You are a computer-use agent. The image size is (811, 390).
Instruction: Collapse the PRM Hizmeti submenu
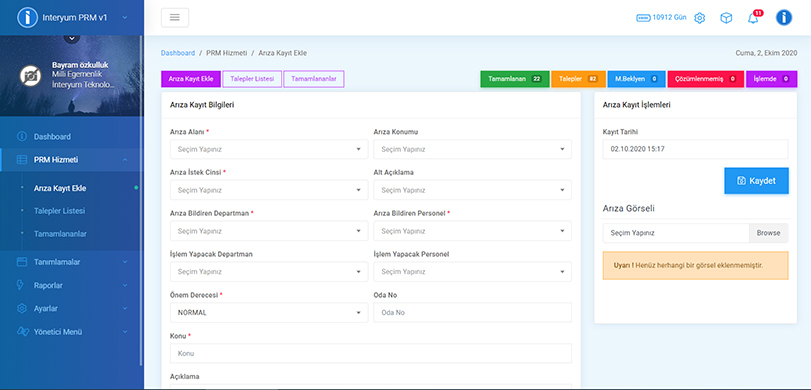(125, 160)
